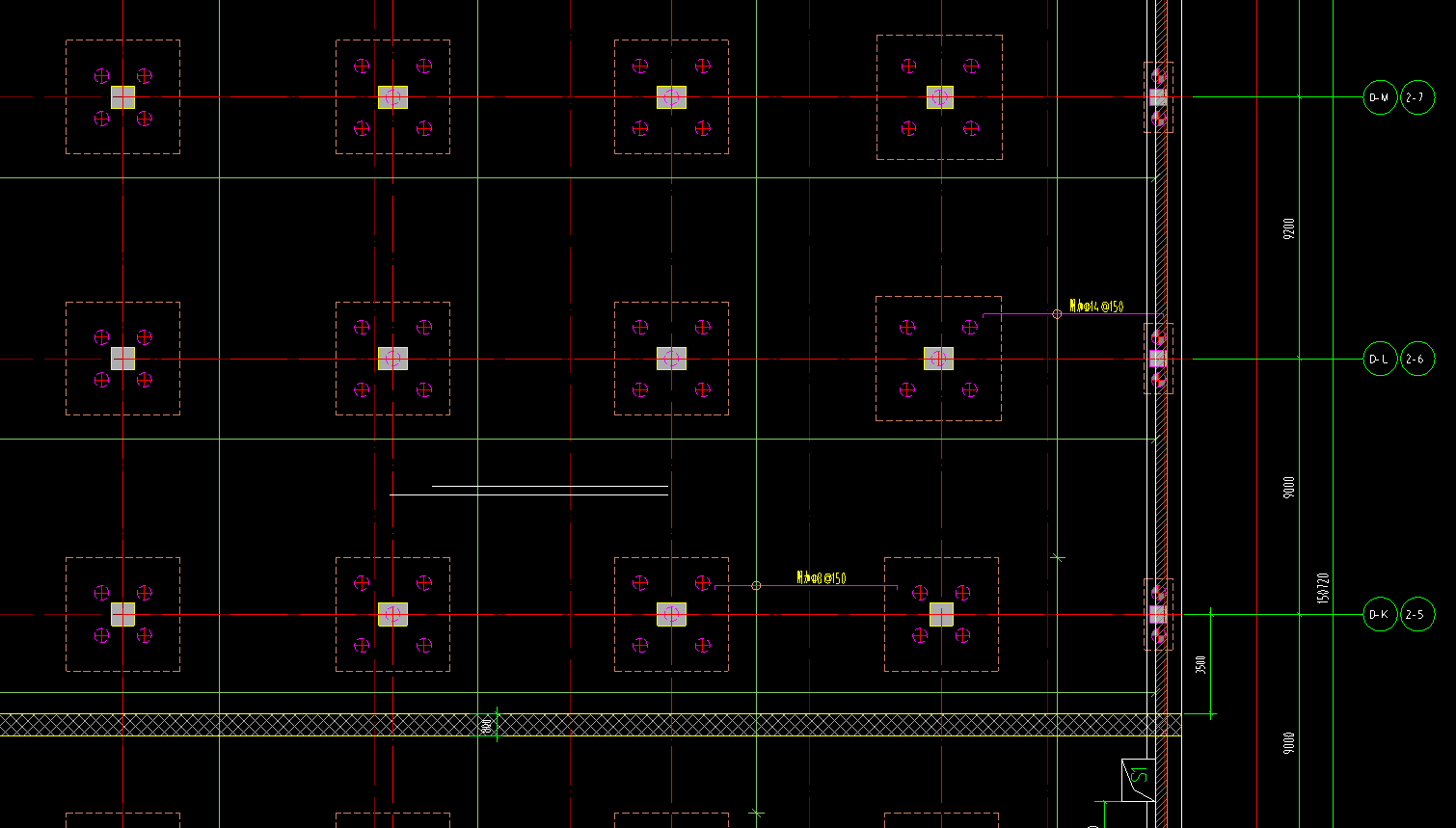Select the D-M axis grid bubble
The width and height of the screenshot is (1456, 828).
tap(1380, 97)
